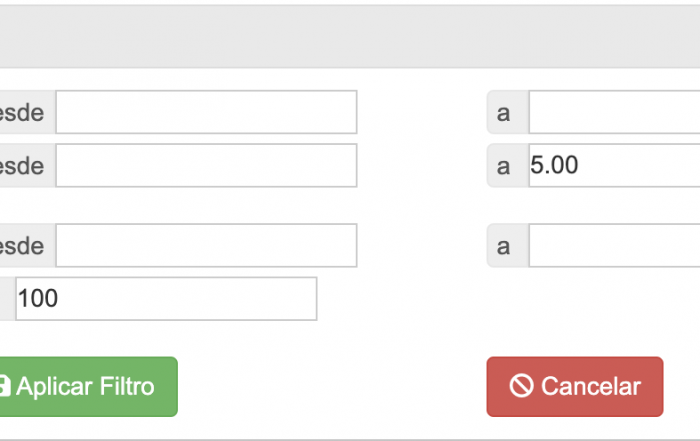Image resolution: width=700 pixels, height=441 pixels.
Task: Apply the filter with Aplicar Filtro button
Action: (x=88, y=387)
